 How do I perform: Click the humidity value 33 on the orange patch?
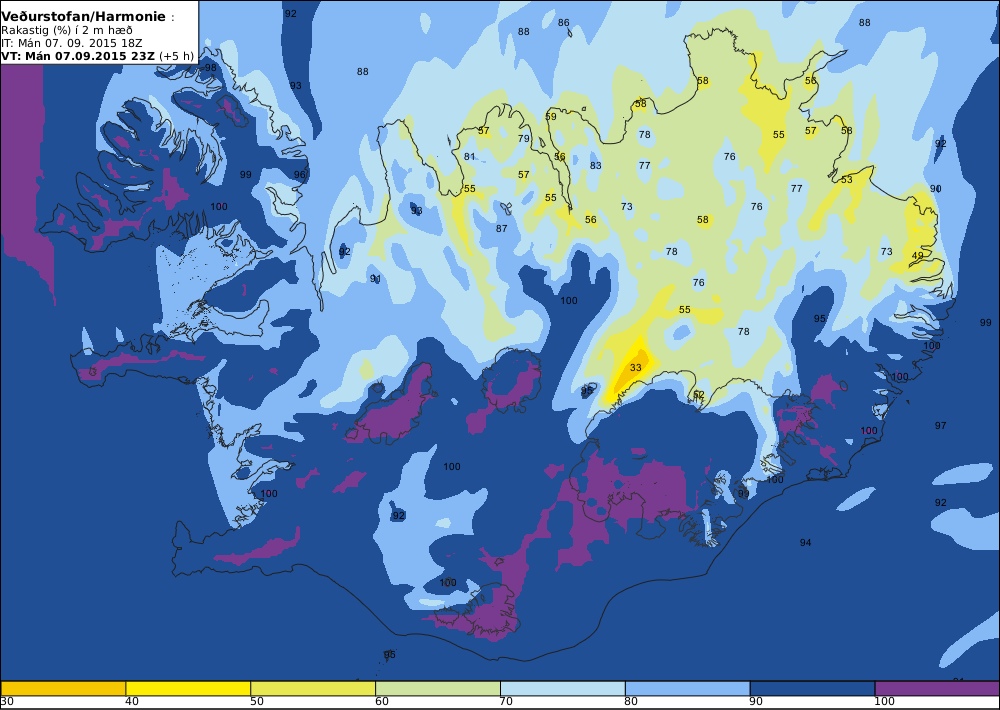click(635, 367)
